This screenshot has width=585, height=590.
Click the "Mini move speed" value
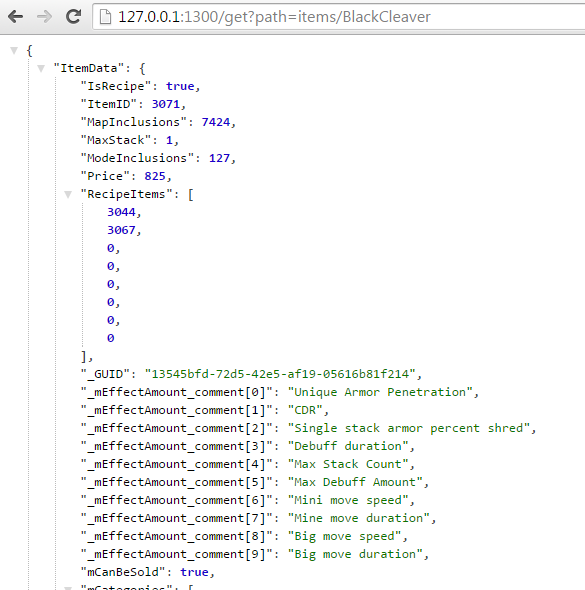coord(348,500)
